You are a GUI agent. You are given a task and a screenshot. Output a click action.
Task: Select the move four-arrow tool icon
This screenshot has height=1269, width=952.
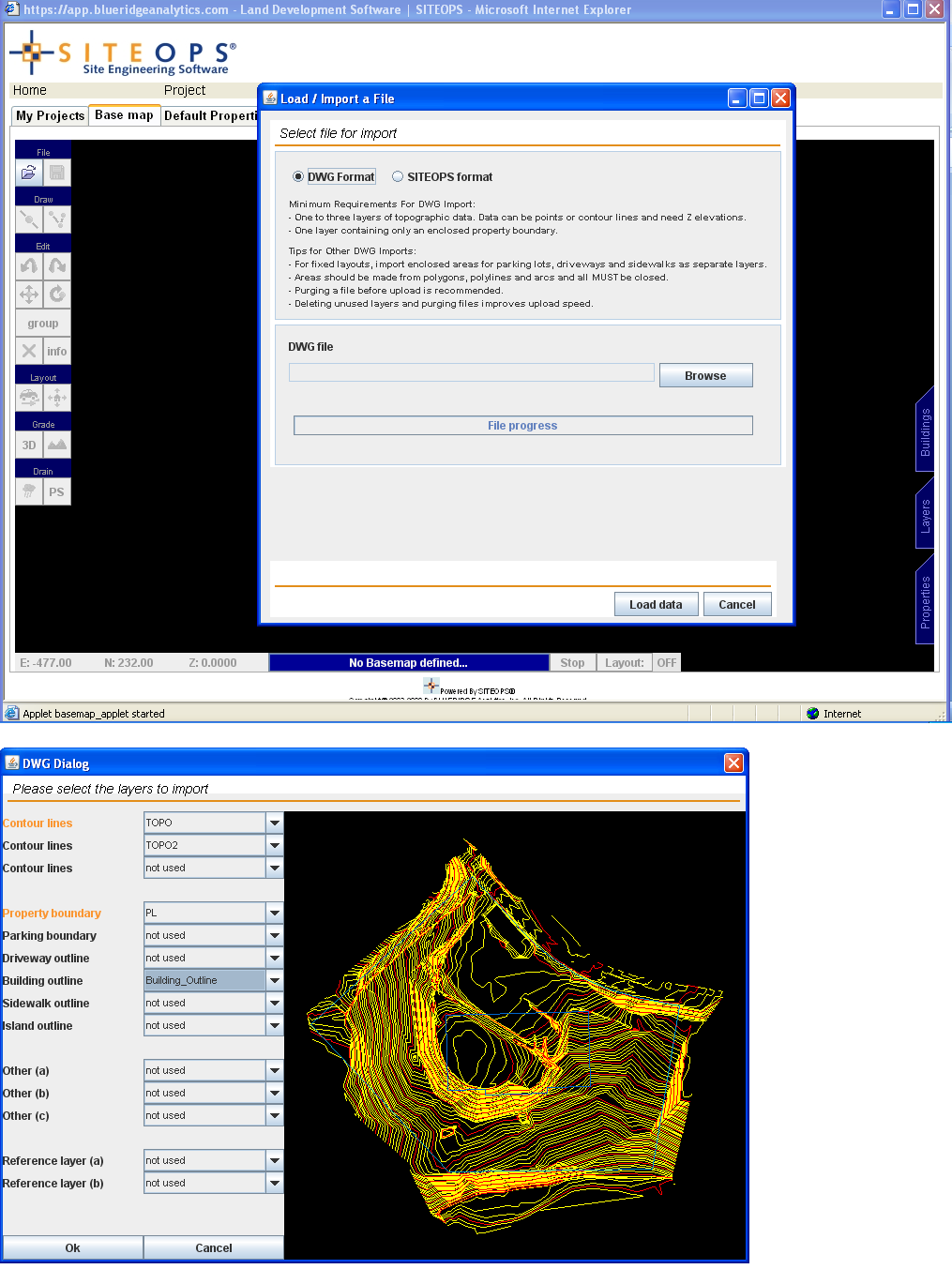pyautogui.click(x=29, y=295)
